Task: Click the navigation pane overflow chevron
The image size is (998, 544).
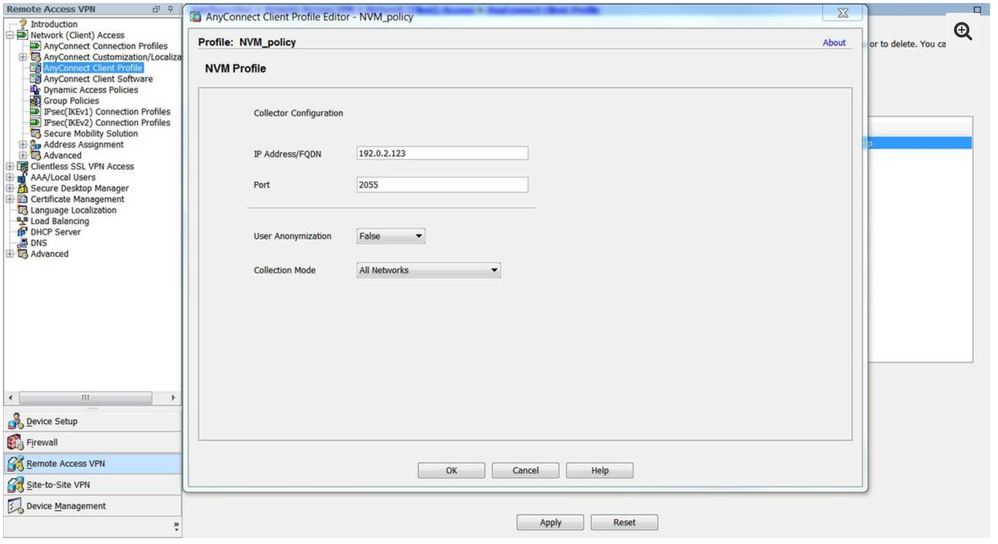Action: point(176,527)
